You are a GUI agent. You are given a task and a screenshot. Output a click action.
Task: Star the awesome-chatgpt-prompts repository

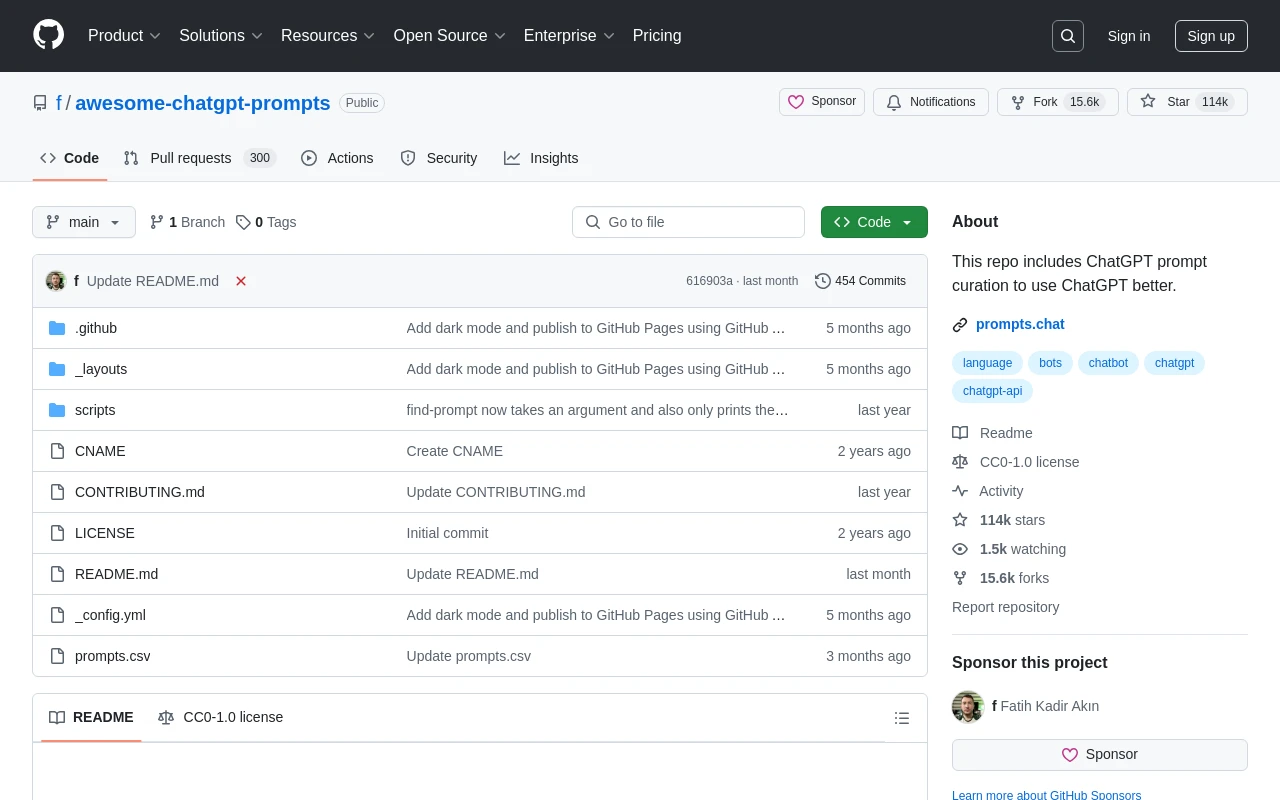1167,102
